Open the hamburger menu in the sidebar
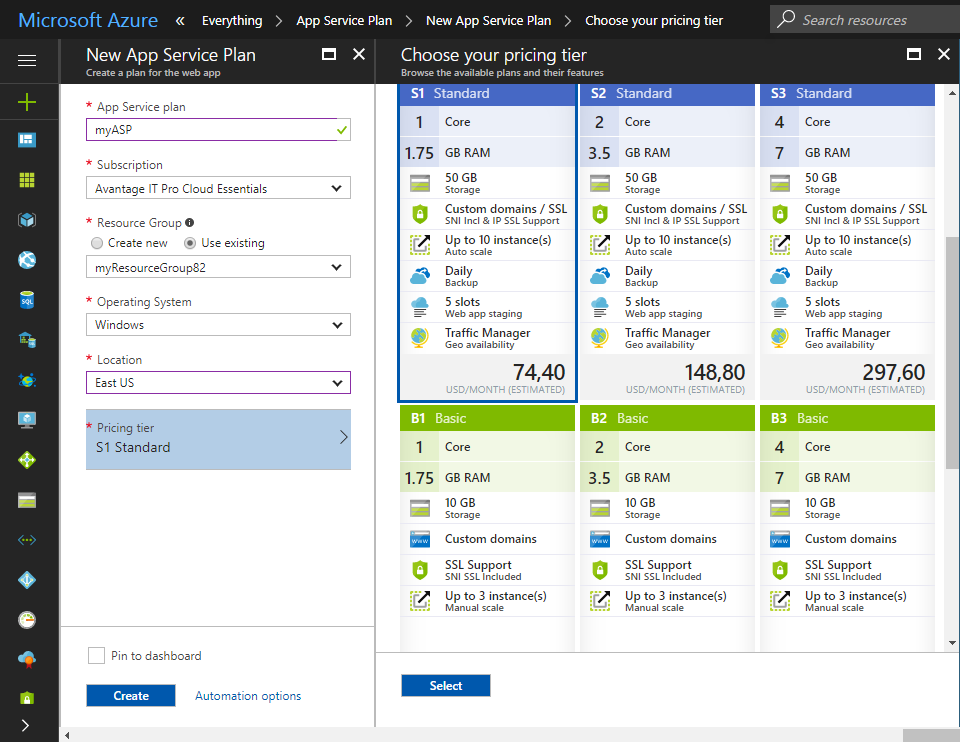960x742 pixels. (27, 61)
